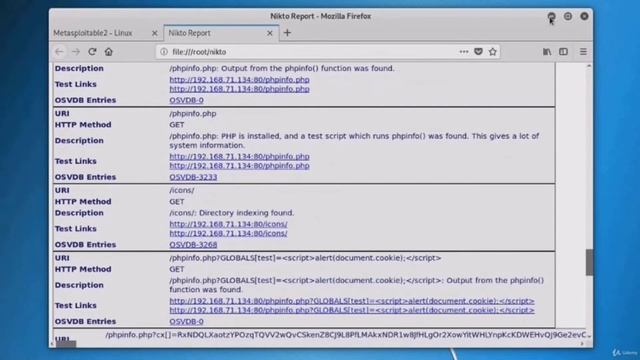This screenshot has height=360, width=640.
Task: Maximize the Firefox window
Action: (568, 16)
